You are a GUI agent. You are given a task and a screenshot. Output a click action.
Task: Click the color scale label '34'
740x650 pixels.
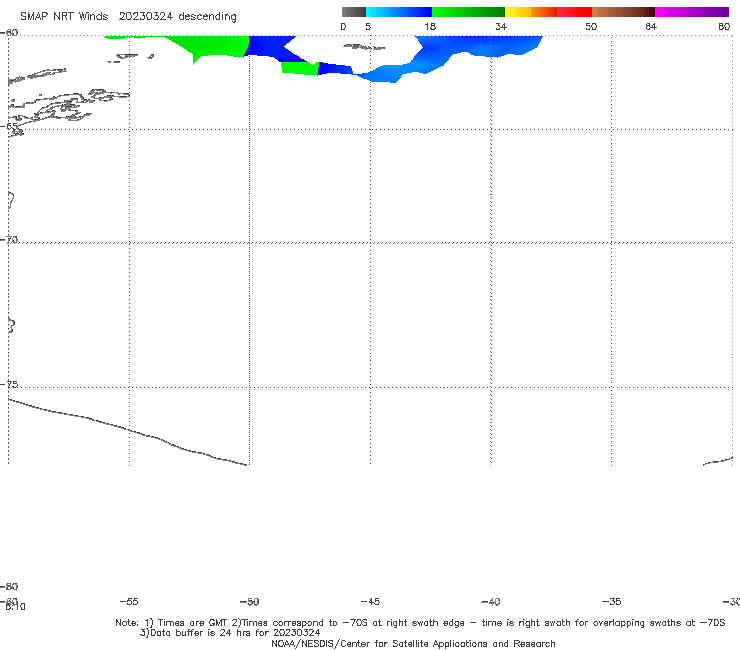pyautogui.click(x=501, y=26)
